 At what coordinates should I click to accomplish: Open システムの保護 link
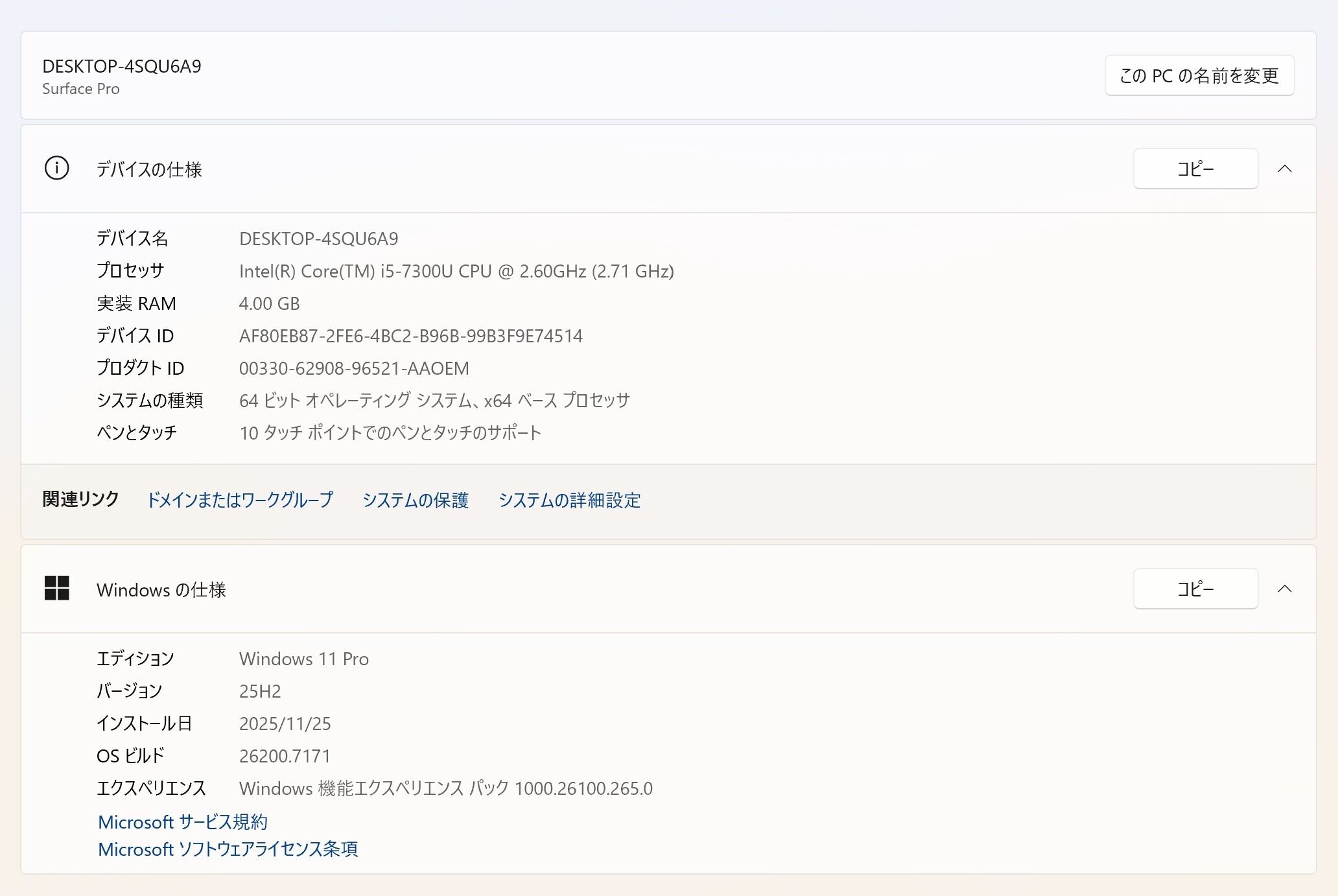(x=415, y=500)
